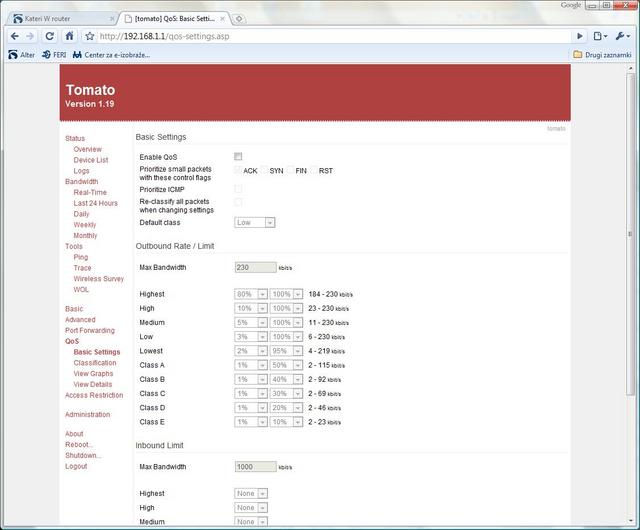Open Highest outbound rate 80% dropdown
This screenshot has width=640, height=530.
[x=251, y=294]
